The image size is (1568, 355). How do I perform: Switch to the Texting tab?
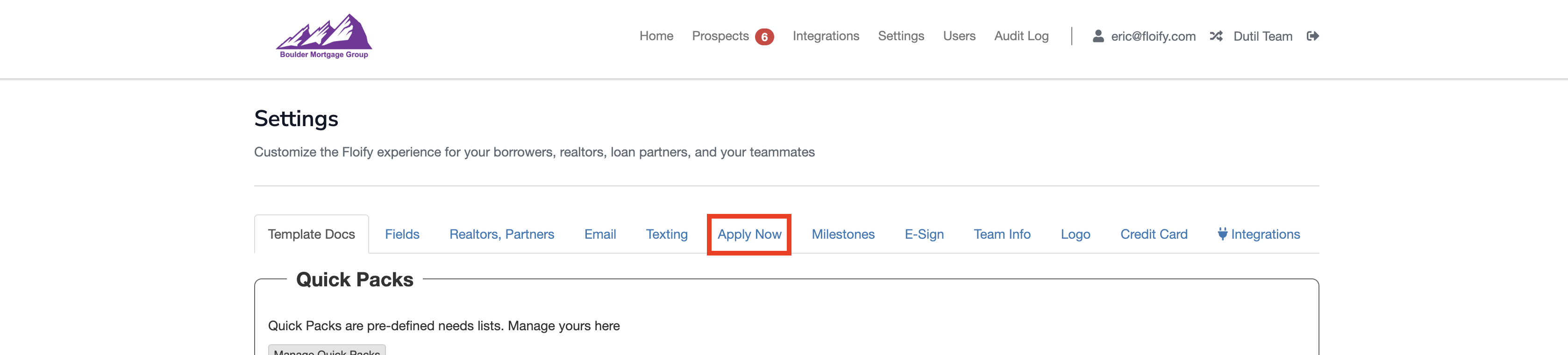pos(667,234)
